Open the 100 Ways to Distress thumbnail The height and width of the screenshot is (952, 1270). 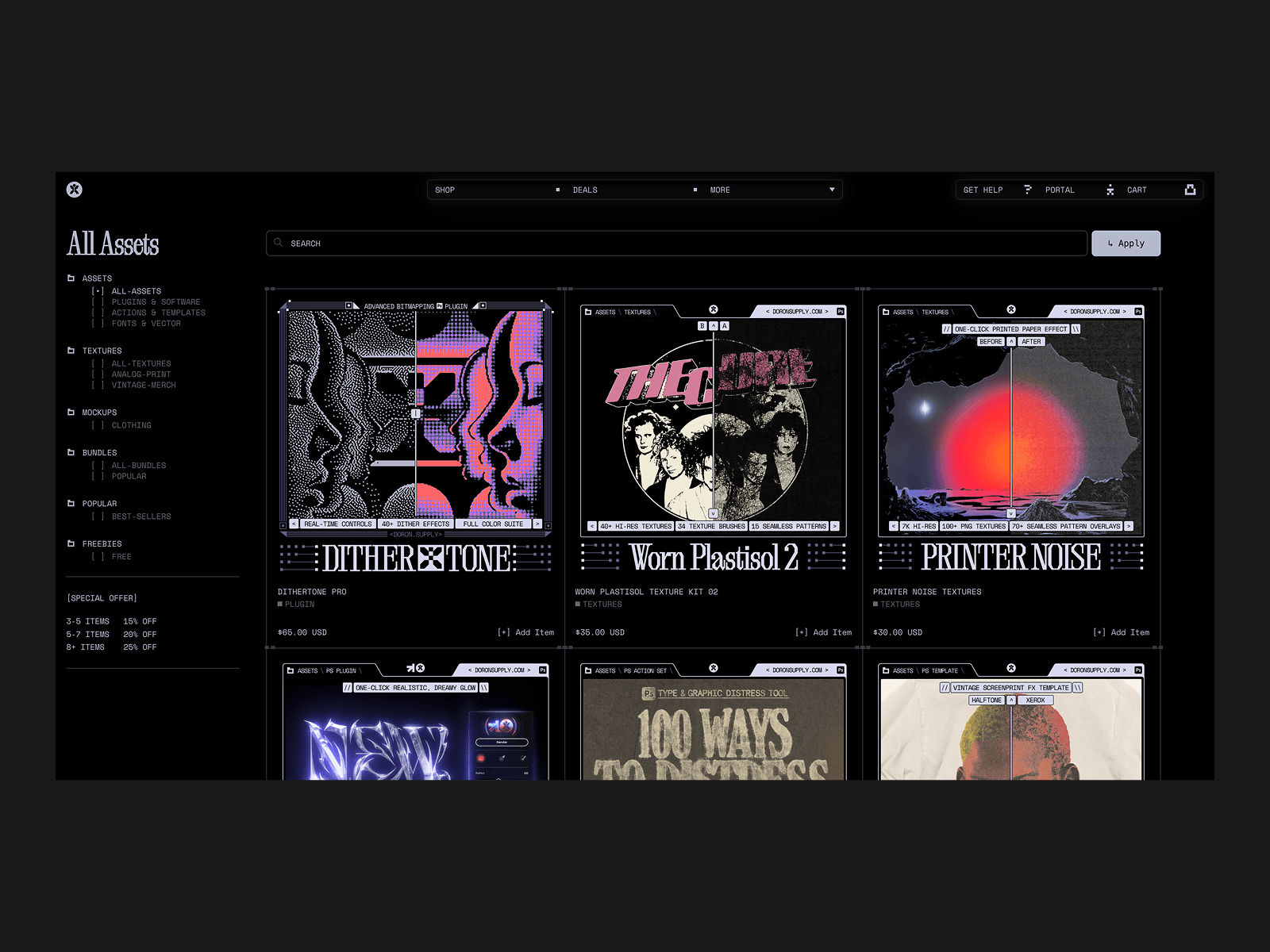point(714,721)
